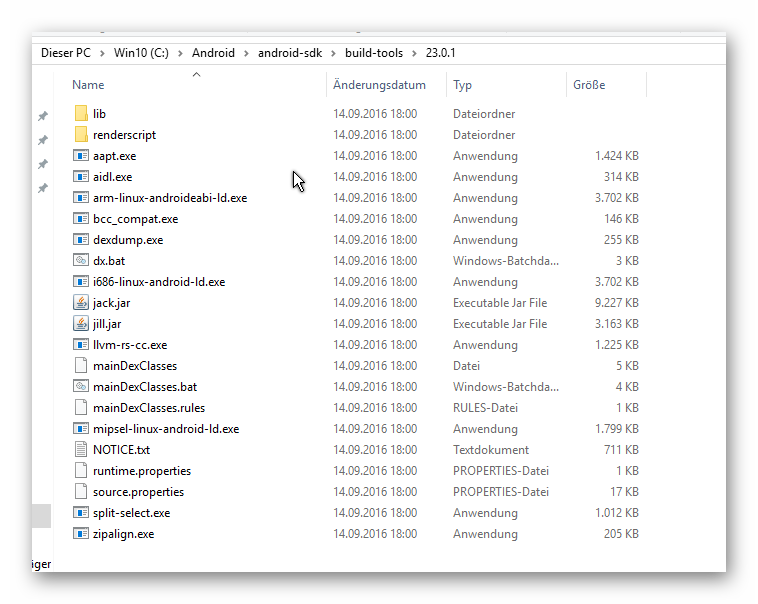This screenshot has width=758, height=604.
Task: Click the source.properties file icon
Action: coord(81,492)
